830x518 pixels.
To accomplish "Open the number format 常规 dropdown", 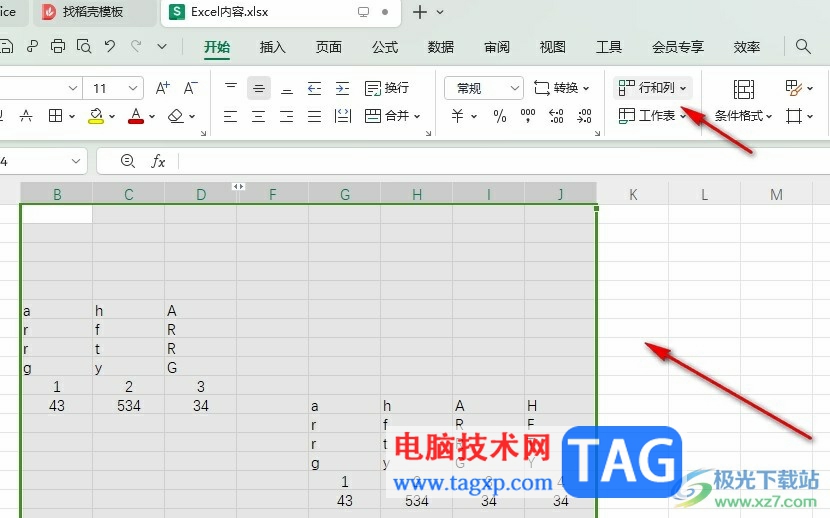I will [514, 88].
